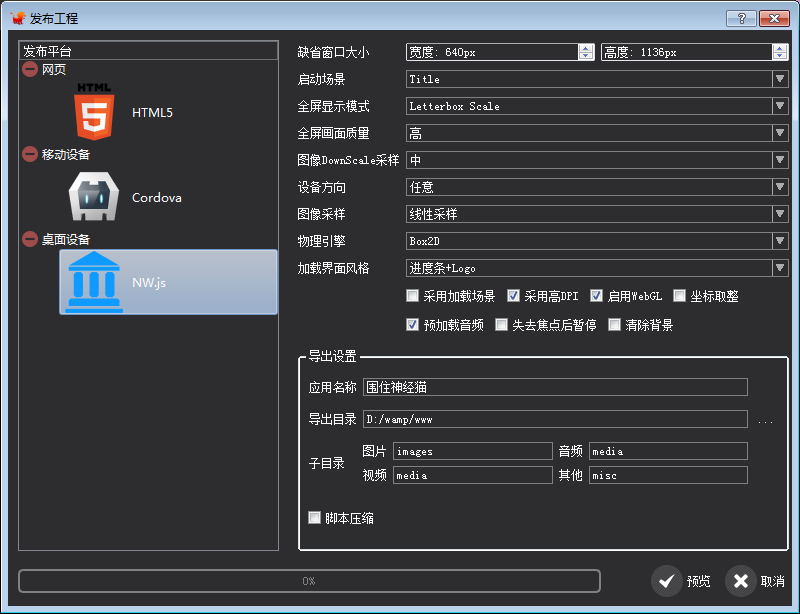
Task: Click the preview checkmark icon
Action: [x=667, y=581]
